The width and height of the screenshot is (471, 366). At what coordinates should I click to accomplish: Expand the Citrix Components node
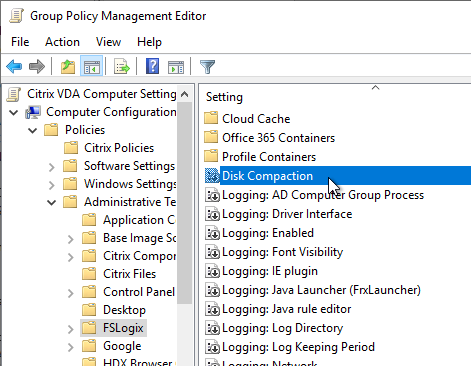tap(70, 257)
